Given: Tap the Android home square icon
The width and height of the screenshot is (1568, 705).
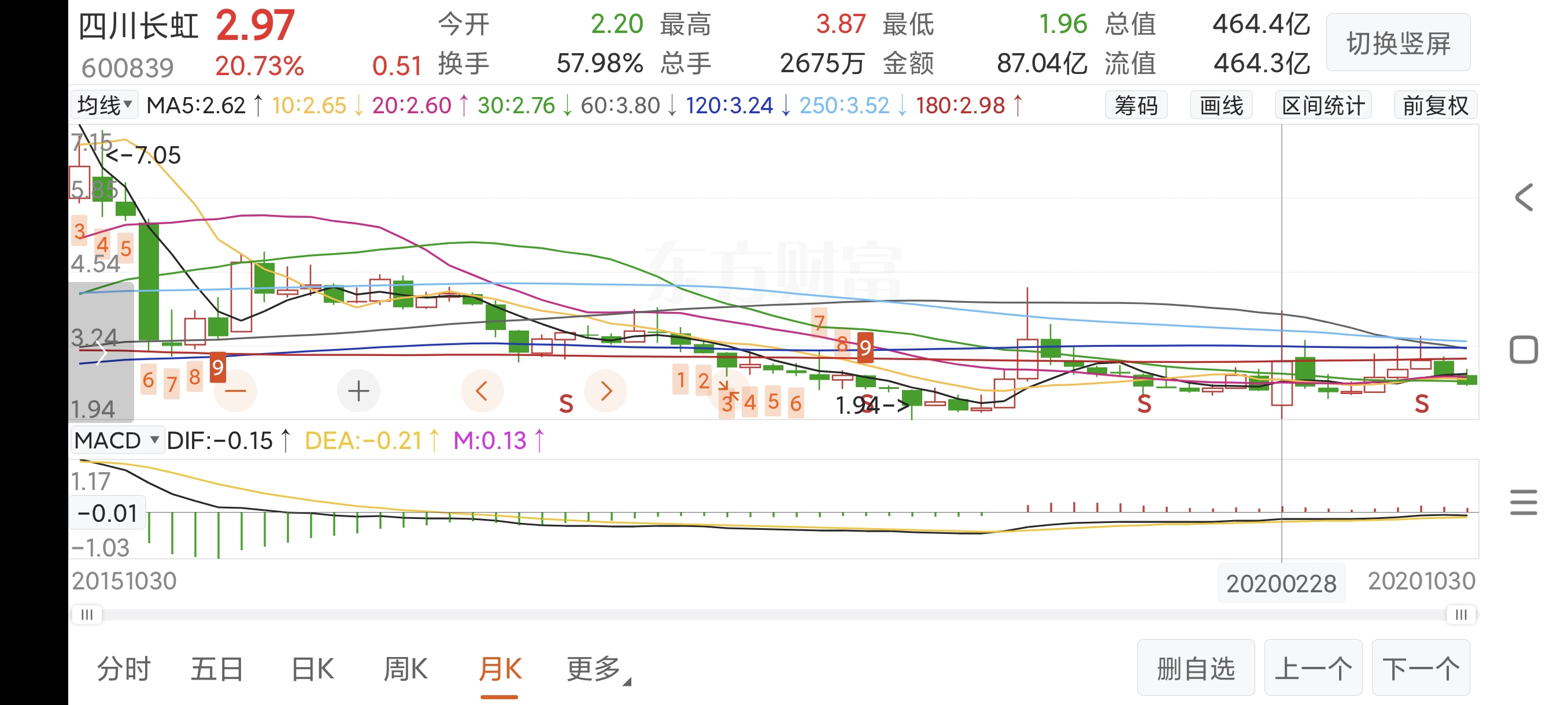Looking at the screenshot, I should (1523, 350).
